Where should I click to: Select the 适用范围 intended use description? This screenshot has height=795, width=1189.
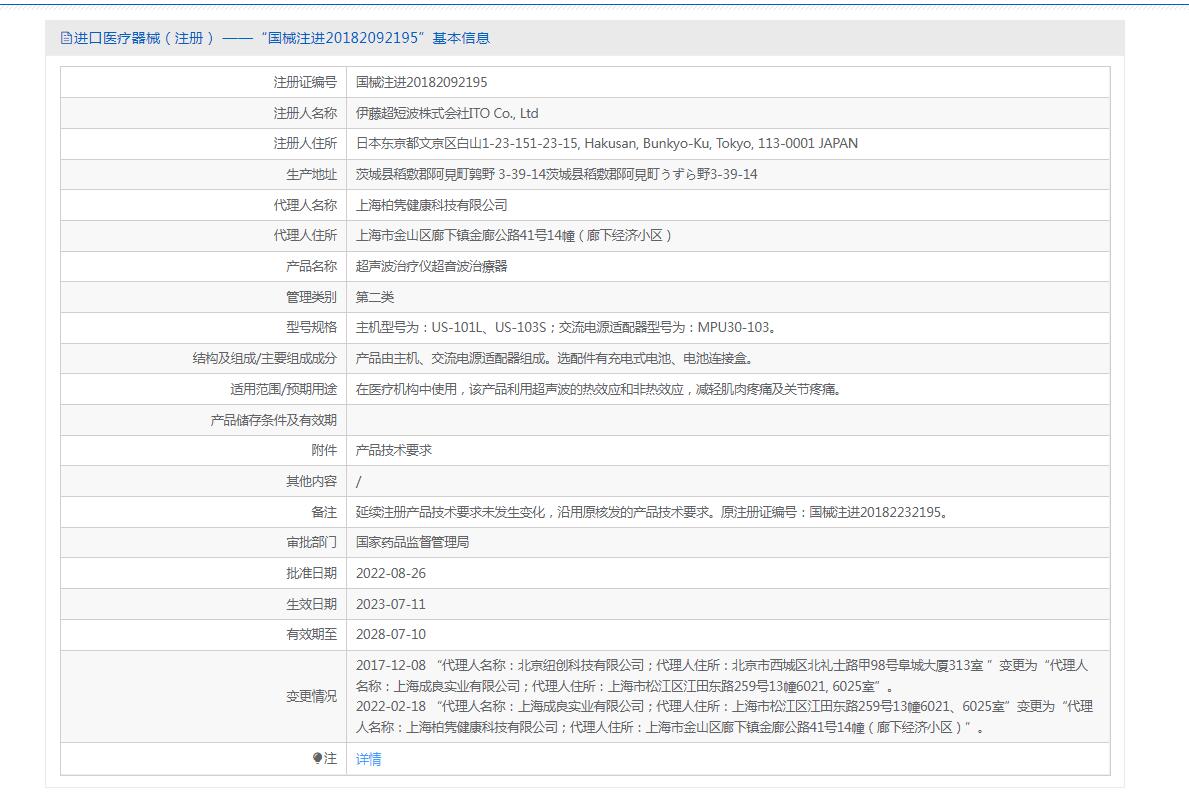point(598,389)
